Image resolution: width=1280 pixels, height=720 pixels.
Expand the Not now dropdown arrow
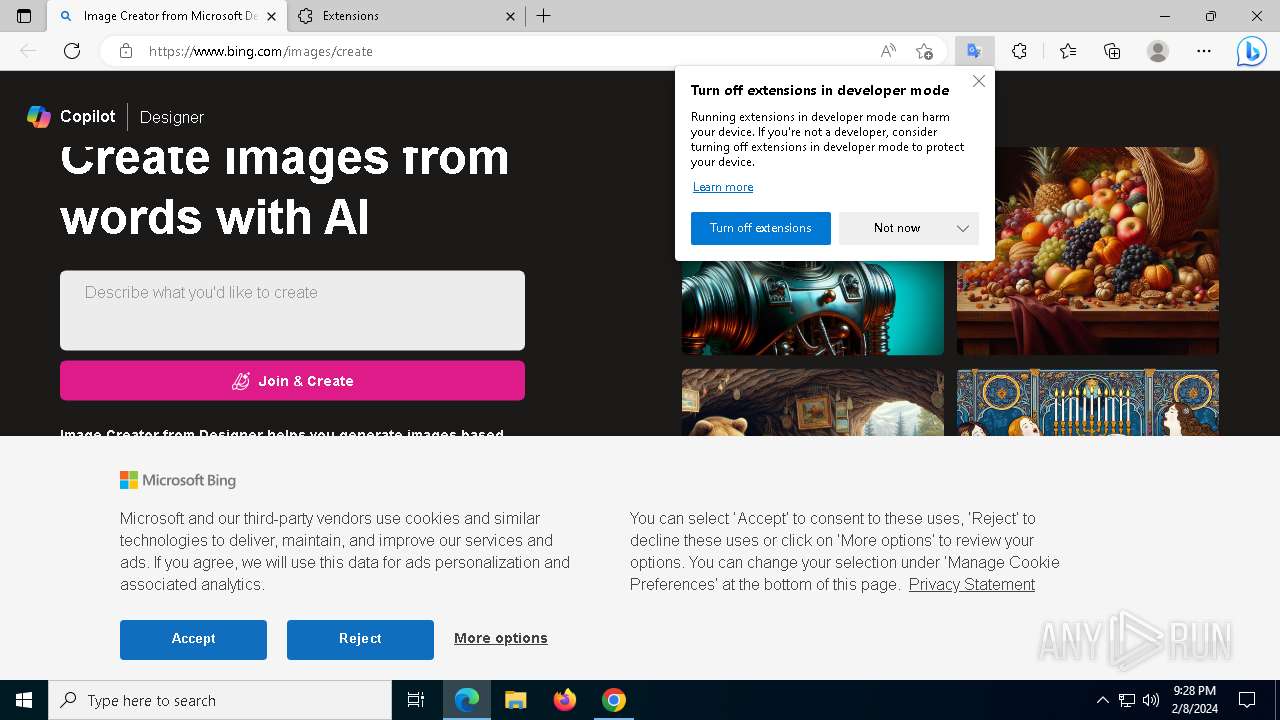pos(963,228)
